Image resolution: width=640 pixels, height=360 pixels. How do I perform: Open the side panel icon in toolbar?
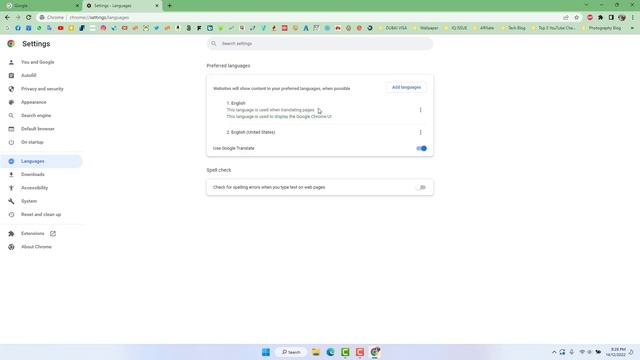click(x=611, y=18)
